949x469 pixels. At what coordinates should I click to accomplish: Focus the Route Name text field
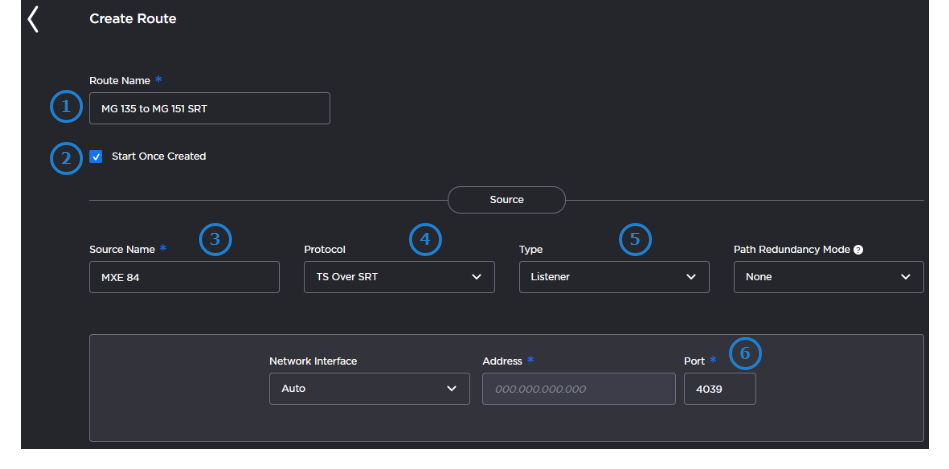pos(209,109)
